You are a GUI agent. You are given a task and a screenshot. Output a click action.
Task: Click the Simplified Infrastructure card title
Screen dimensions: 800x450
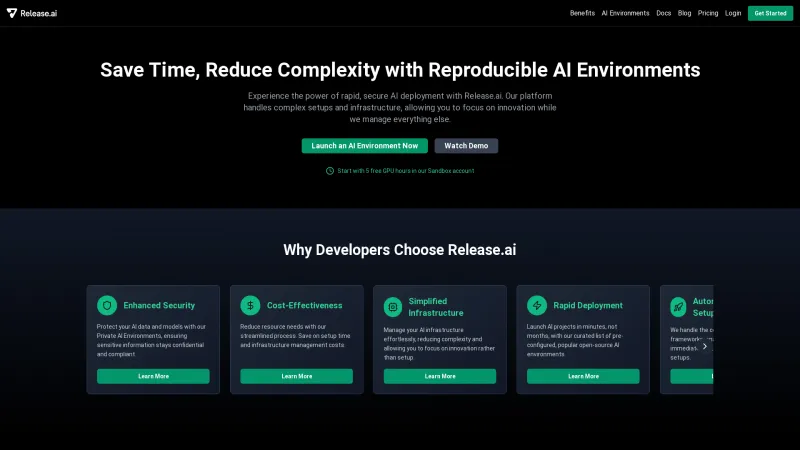click(436, 307)
